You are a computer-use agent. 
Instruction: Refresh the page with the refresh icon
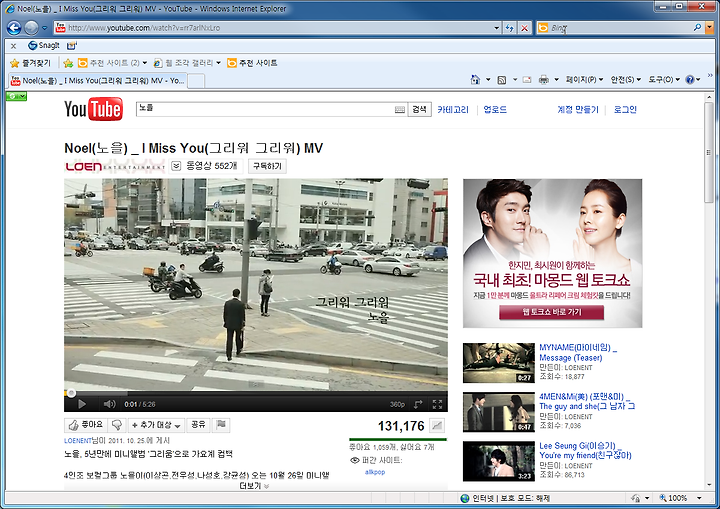[x=509, y=28]
